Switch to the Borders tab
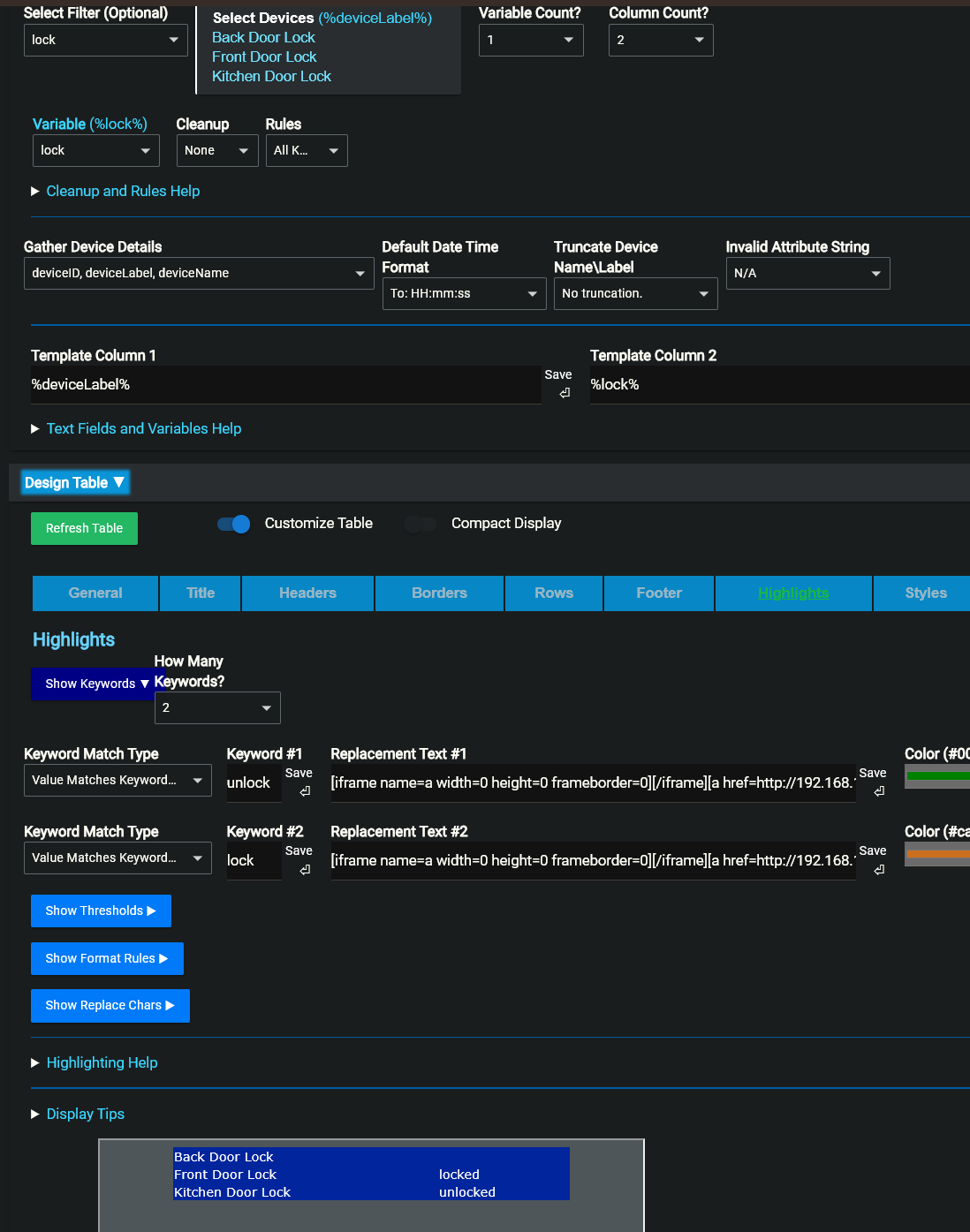The width and height of the screenshot is (970, 1232). pos(439,593)
